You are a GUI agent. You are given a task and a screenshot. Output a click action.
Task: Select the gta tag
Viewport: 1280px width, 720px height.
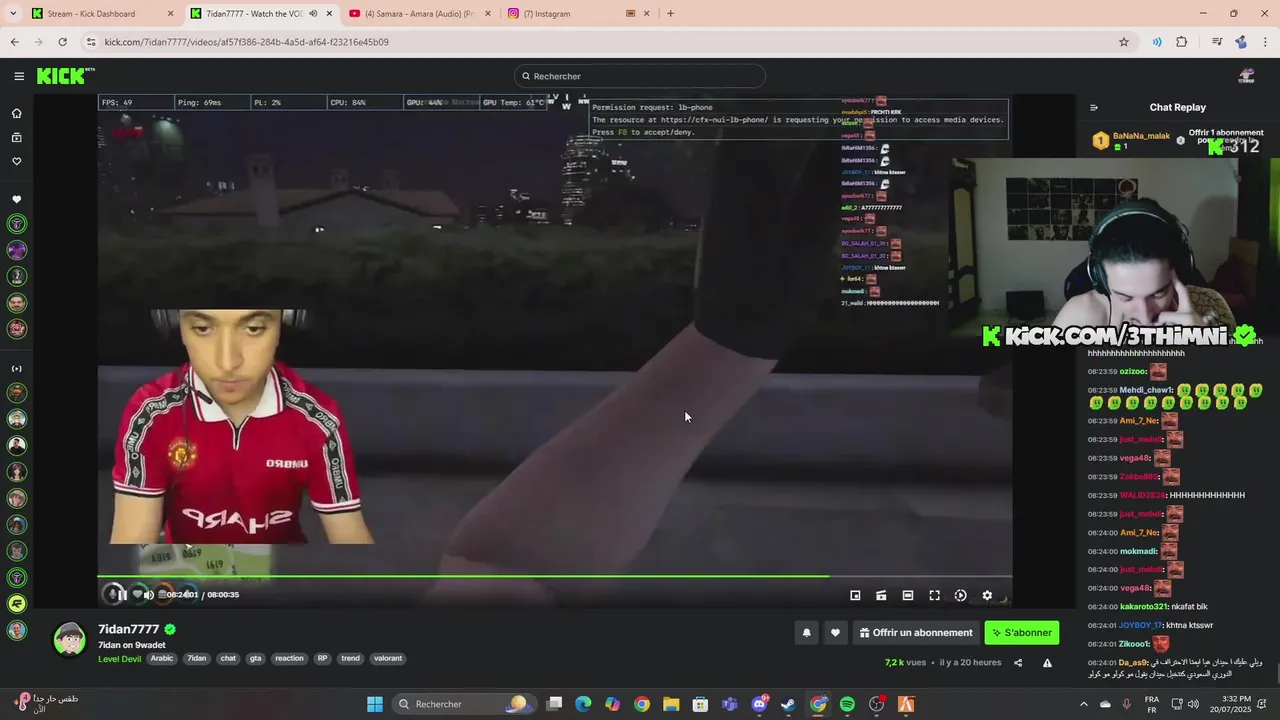pos(256,658)
